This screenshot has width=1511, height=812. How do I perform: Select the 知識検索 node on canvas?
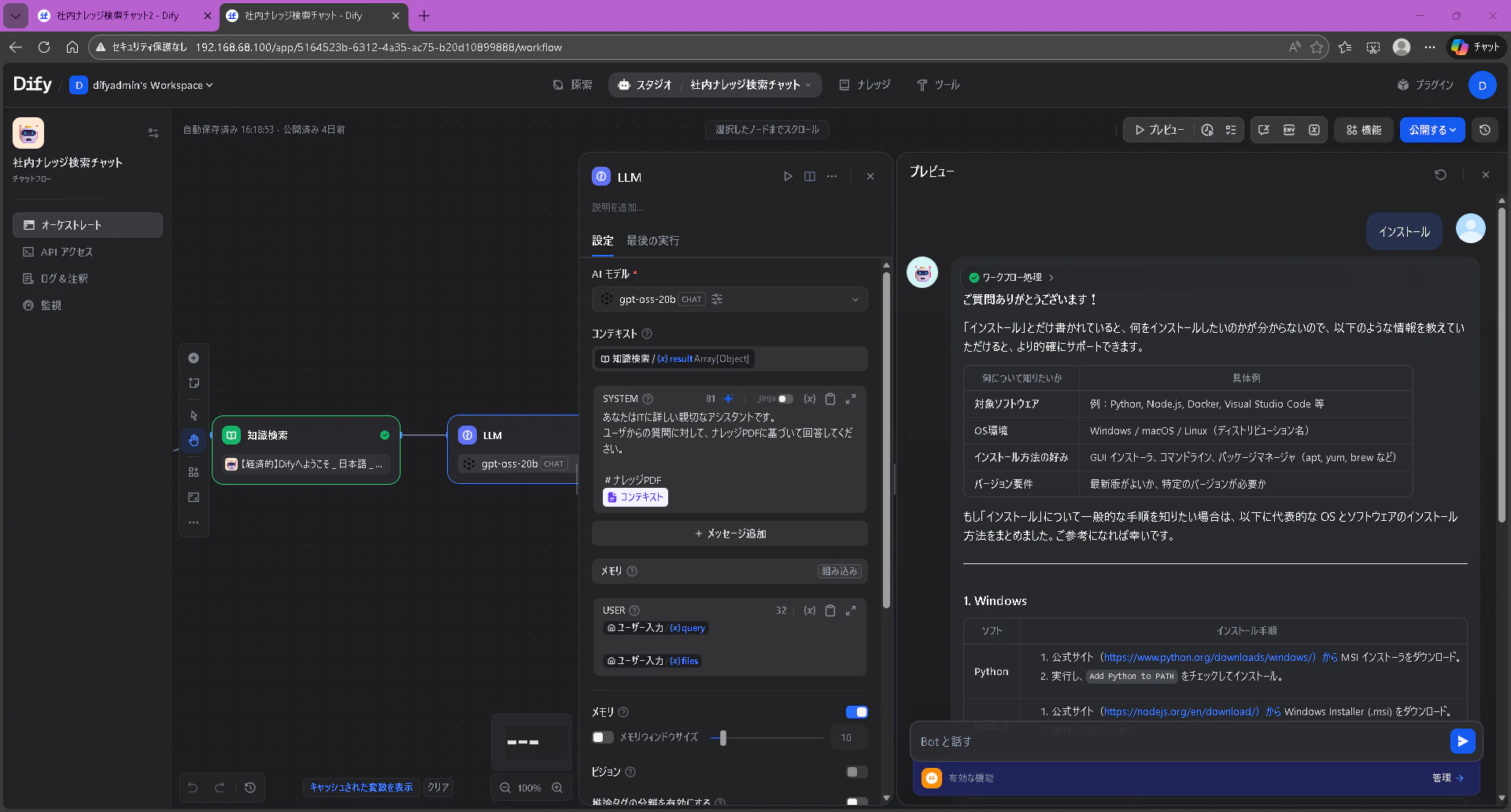(x=306, y=450)
